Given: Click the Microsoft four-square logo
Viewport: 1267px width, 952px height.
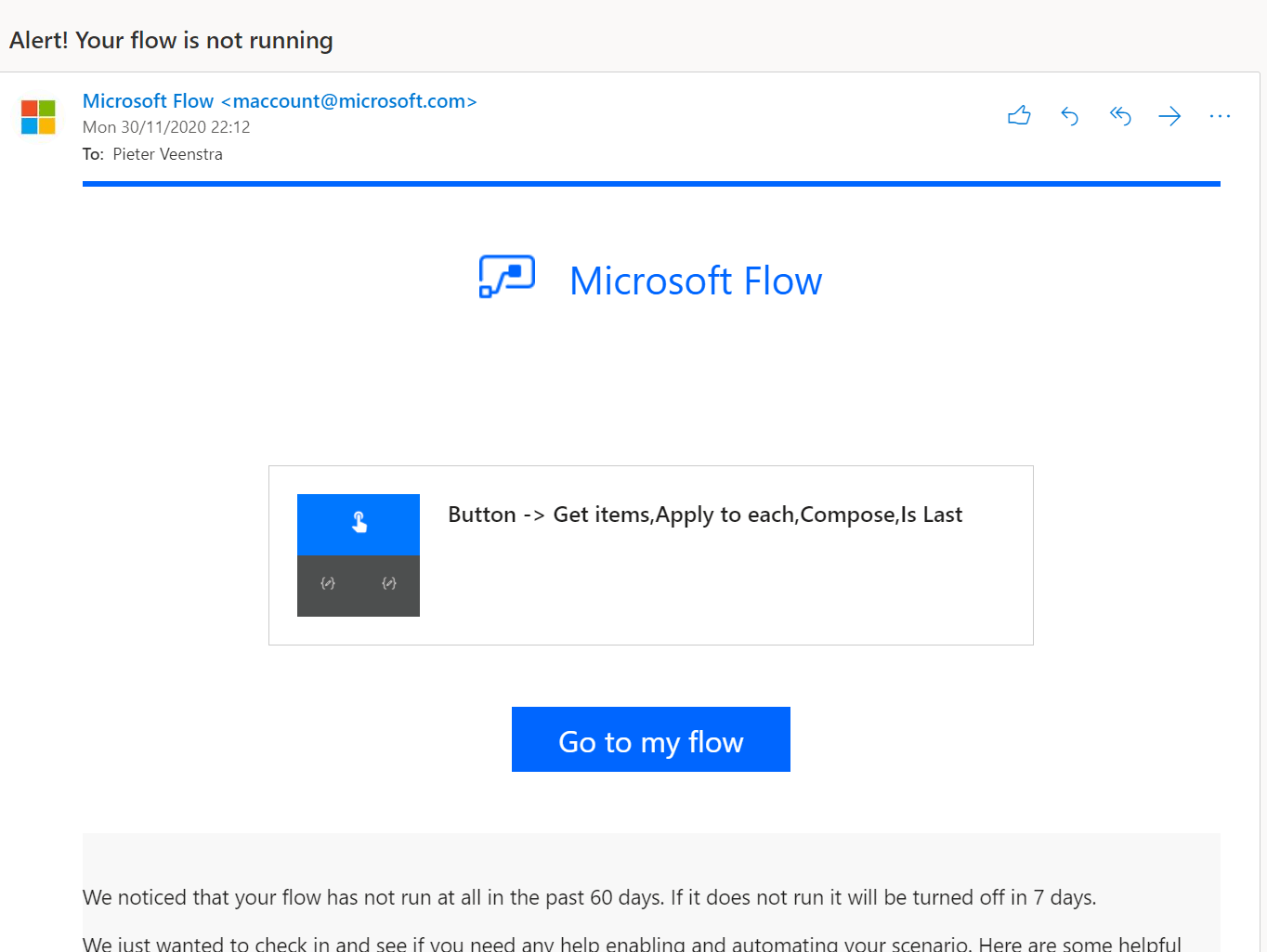Looking at the screenshot, I should pos(38,116).
